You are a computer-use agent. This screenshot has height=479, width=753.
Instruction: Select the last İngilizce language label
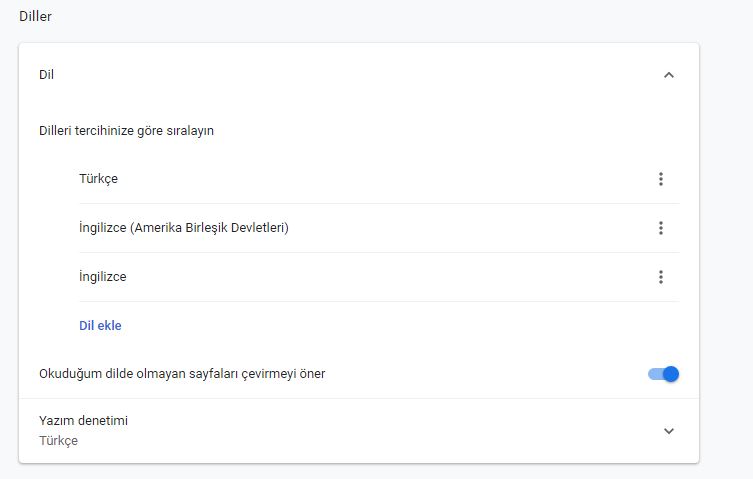(x=103, y=277)
